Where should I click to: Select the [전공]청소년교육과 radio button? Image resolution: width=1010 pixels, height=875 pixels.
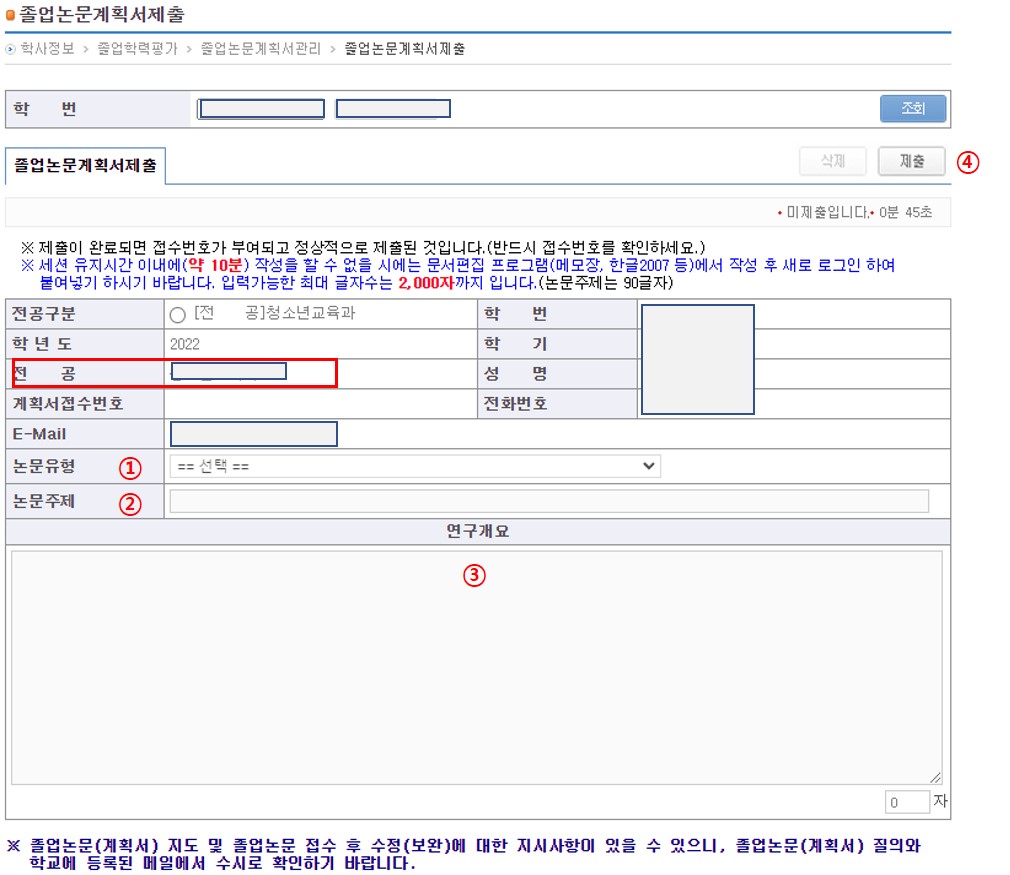(x=178, y=314)
